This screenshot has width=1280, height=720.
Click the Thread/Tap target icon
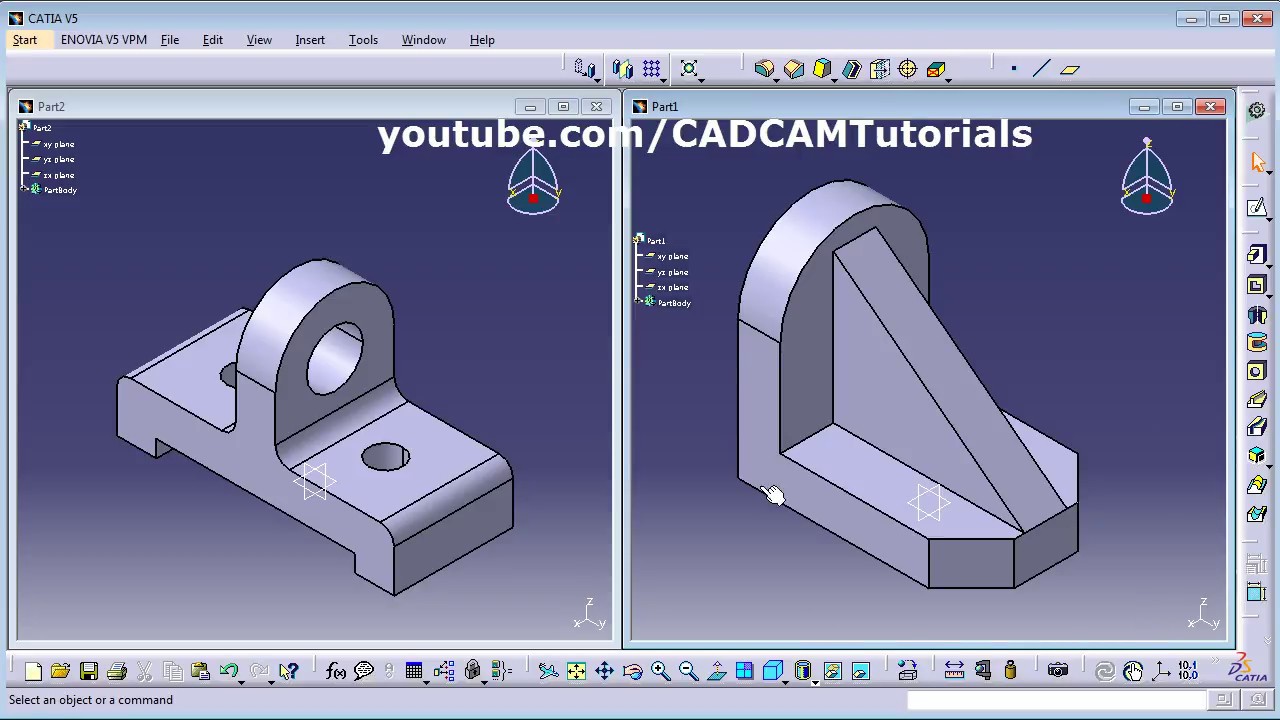[907, 69]
